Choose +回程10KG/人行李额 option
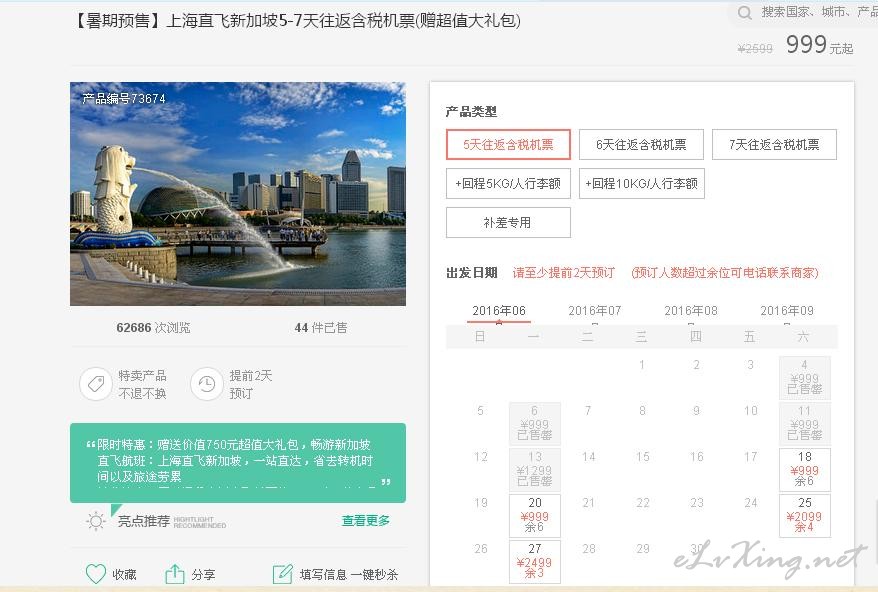The height and width of the screenshot is (592, 878). click(641, 184)
